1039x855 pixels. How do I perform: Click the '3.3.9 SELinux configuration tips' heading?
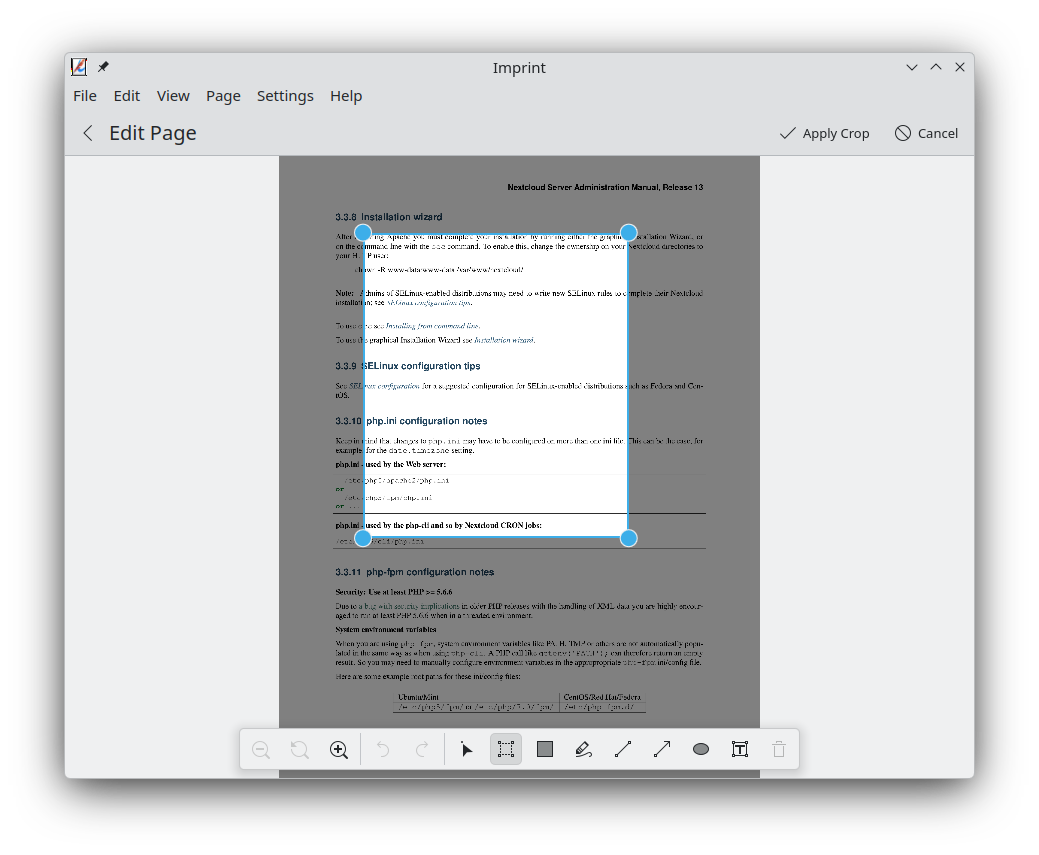tap(408, 366)
